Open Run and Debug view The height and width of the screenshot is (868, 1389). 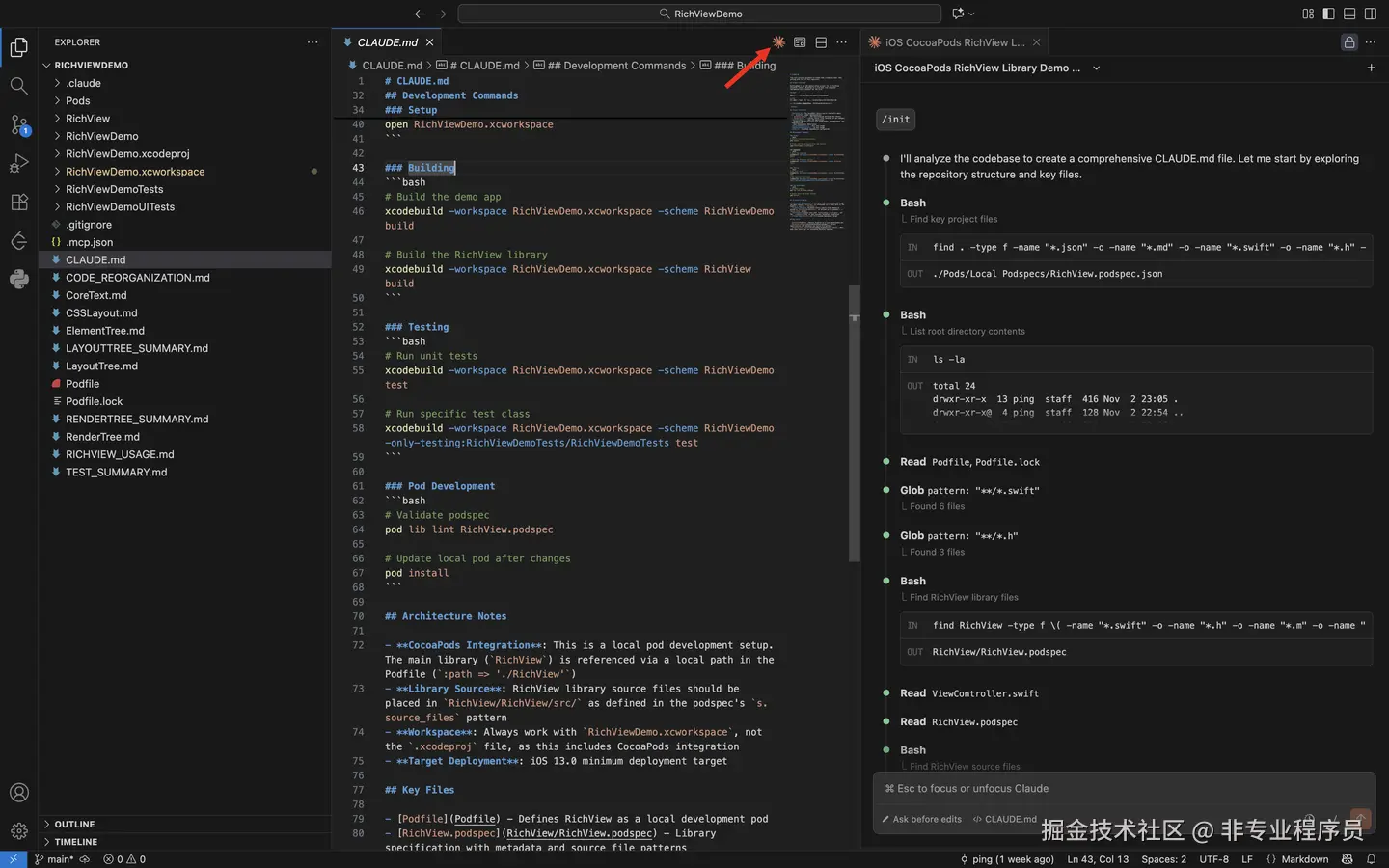point(18,163)
